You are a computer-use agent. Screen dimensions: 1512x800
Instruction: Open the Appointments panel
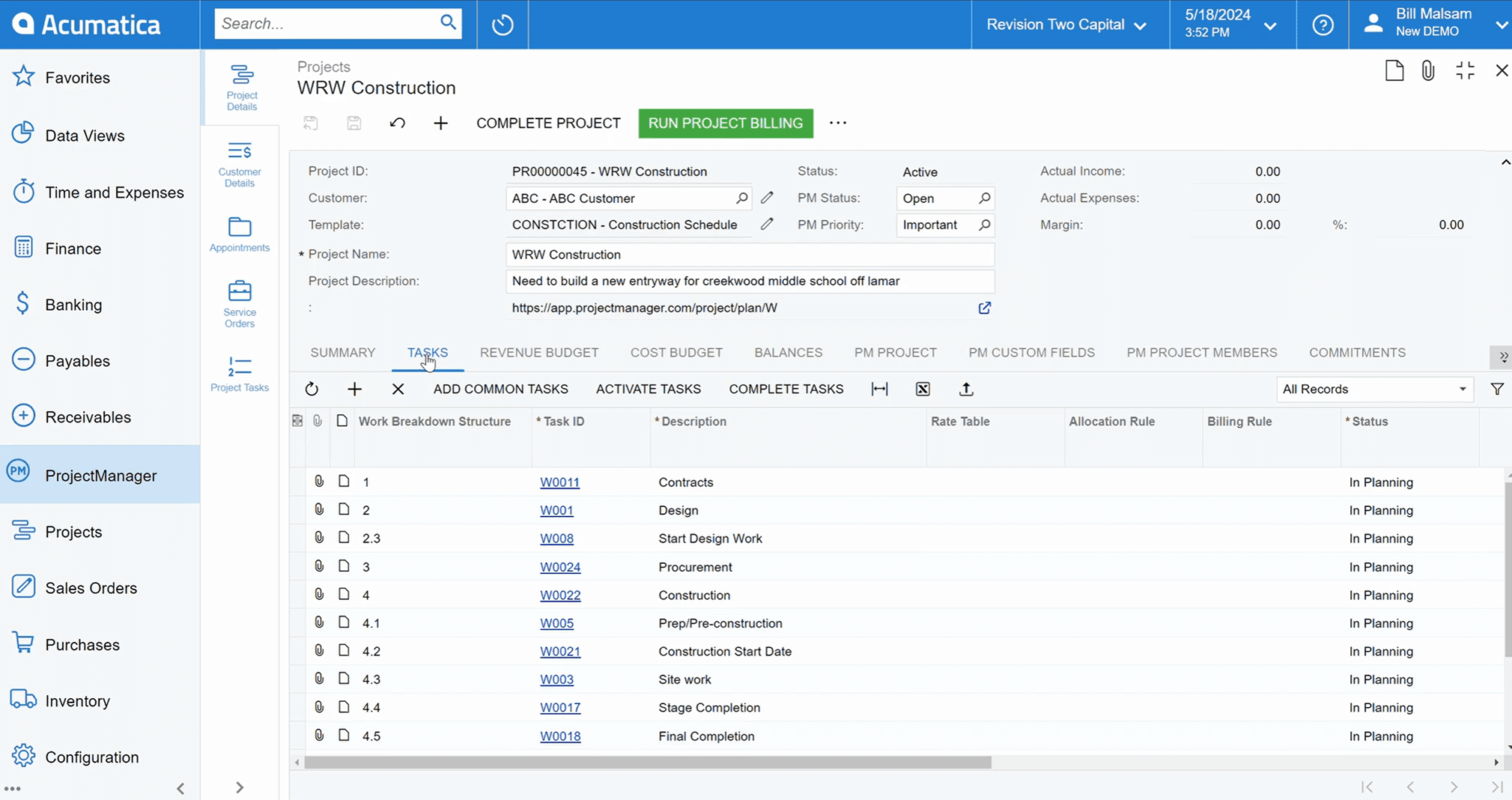238,232
